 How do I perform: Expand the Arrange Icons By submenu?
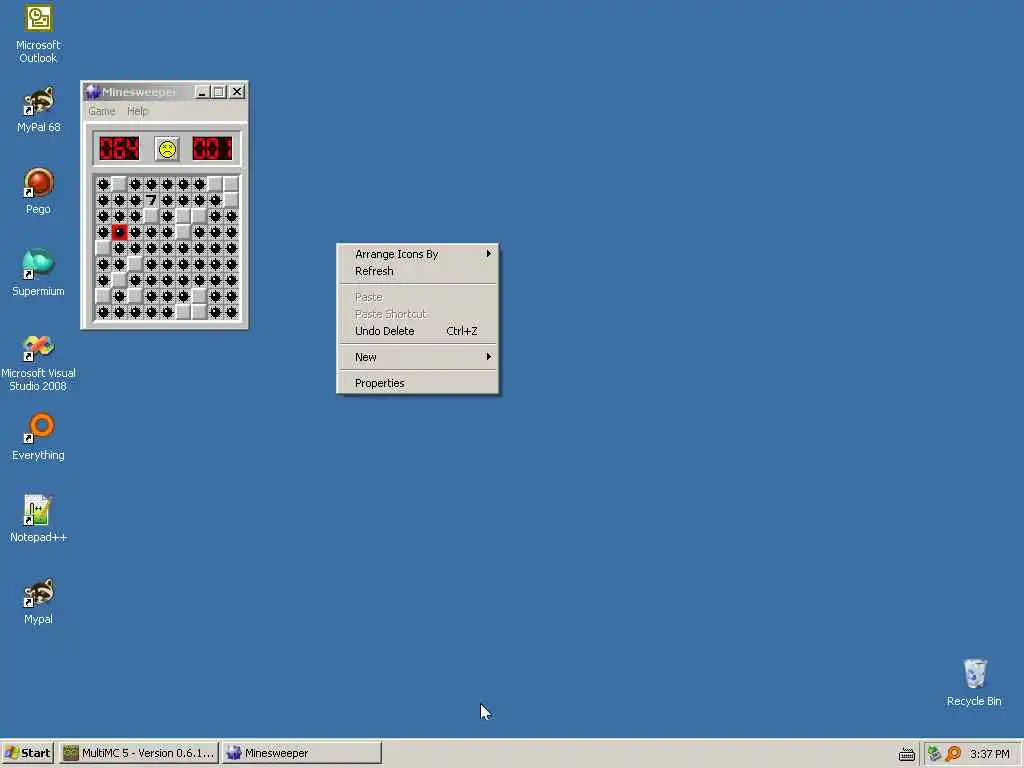tap(417, 254)
